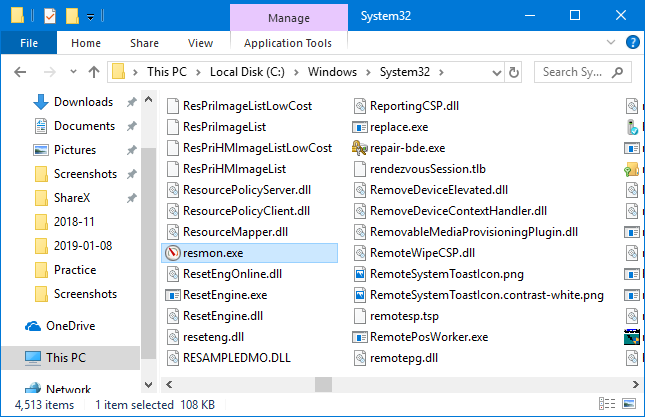Click the OneDrive cloud icon
Image resolution: width=645 pixels, height=417 pixels.
[x=33, y=326]
